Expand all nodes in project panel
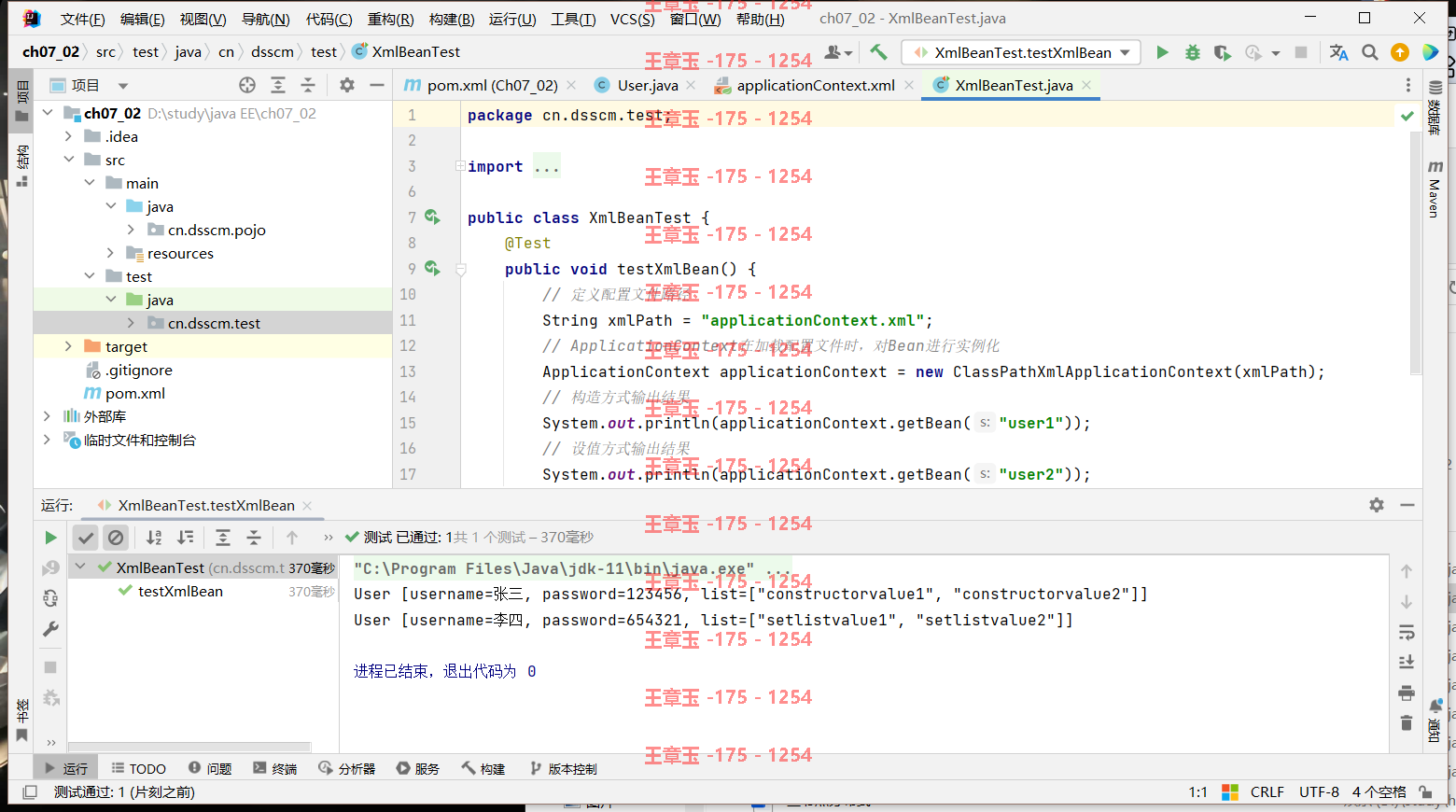 point(278,85)
